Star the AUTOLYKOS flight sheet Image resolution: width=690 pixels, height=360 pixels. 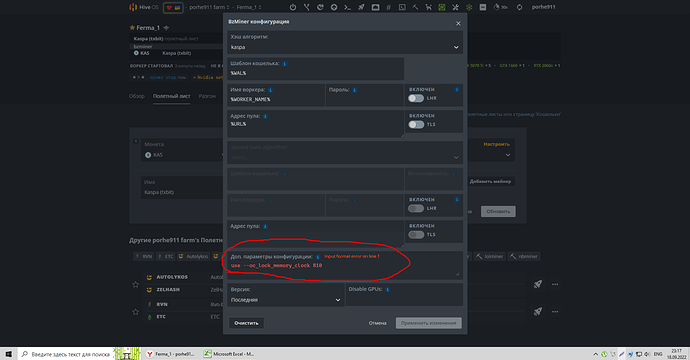click(x=136, y=284)
